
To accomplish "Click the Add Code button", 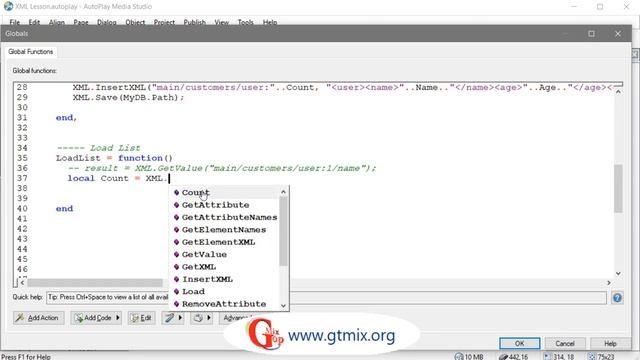I will [93, 318].
